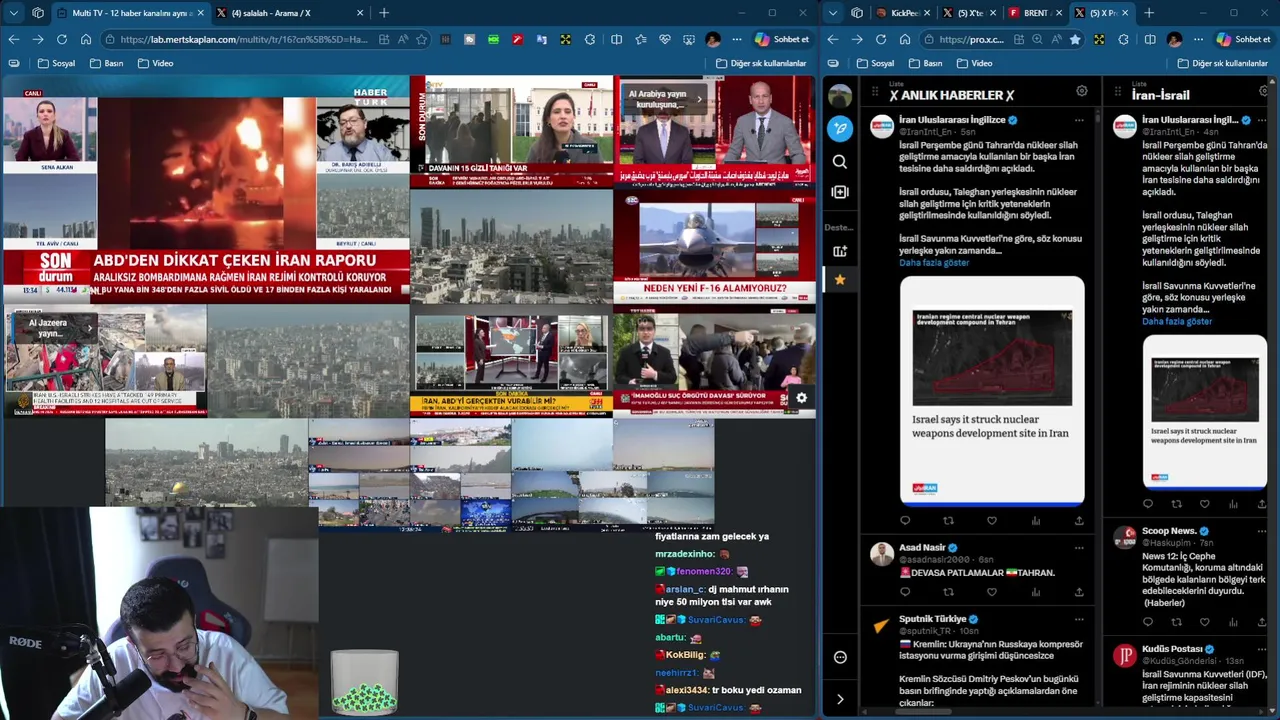Open the new deck icon below Deste label

[840, 251]
